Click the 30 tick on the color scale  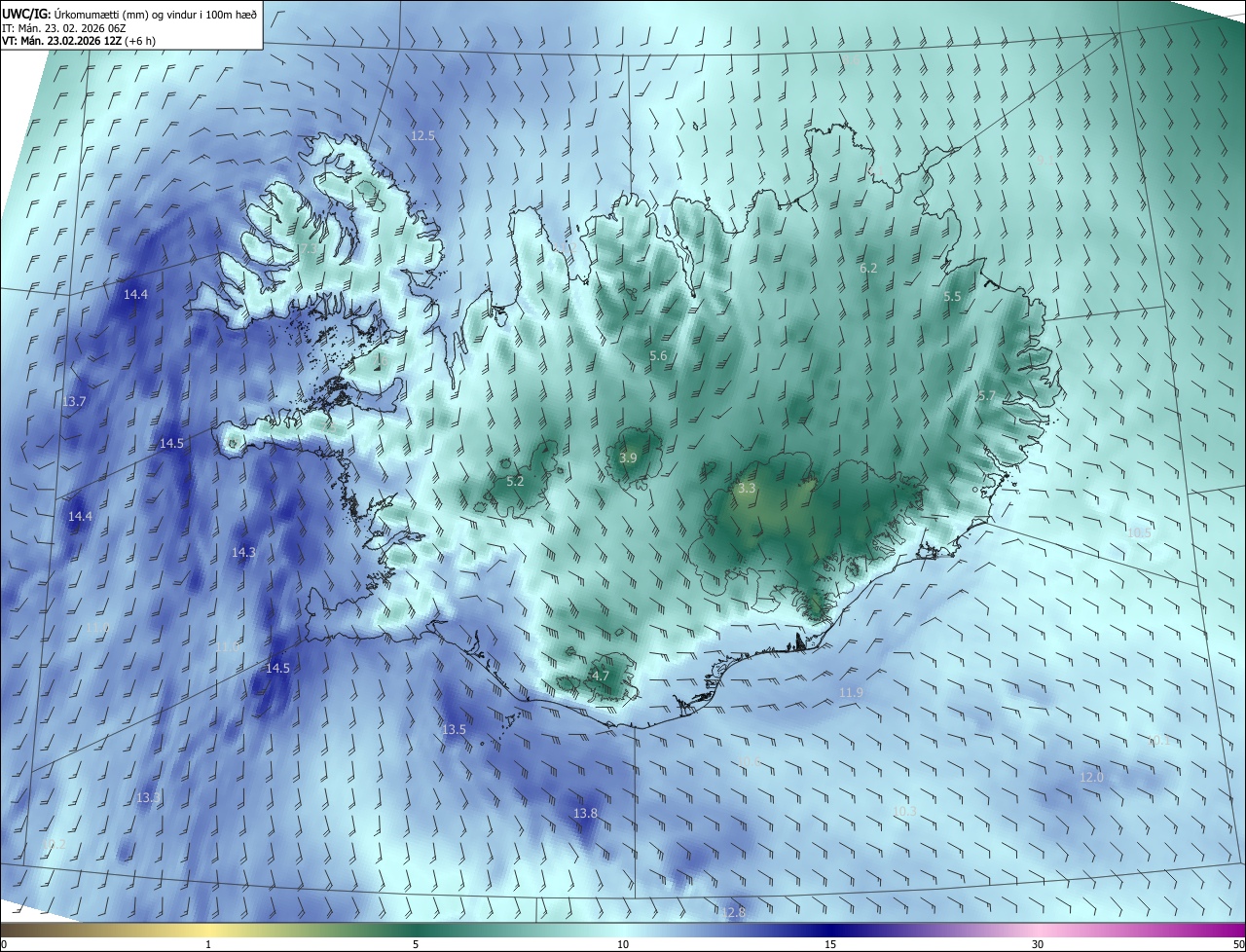pyautogui.click(x=1038, y=944)
